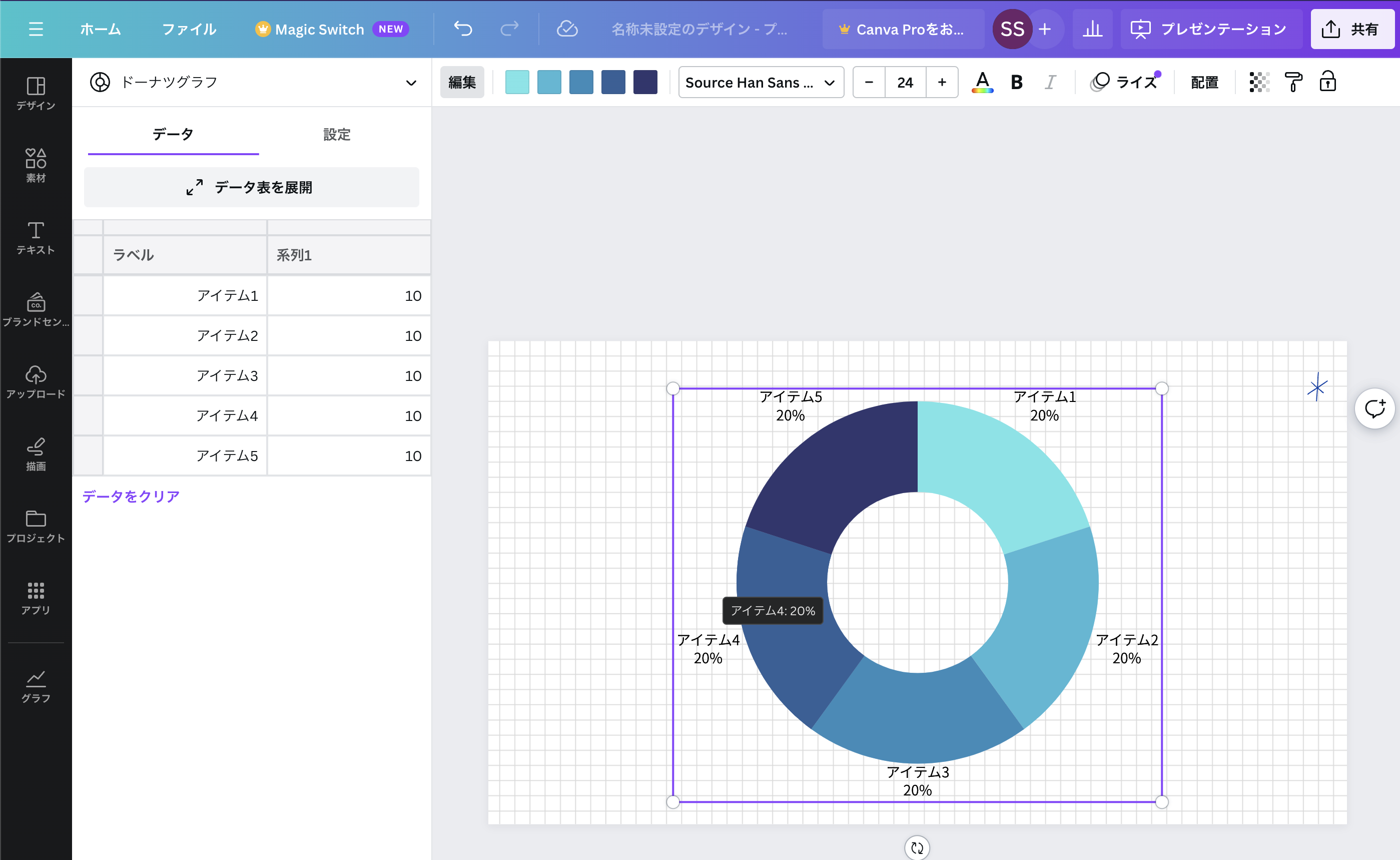Open the テキスト text panel

35,237
